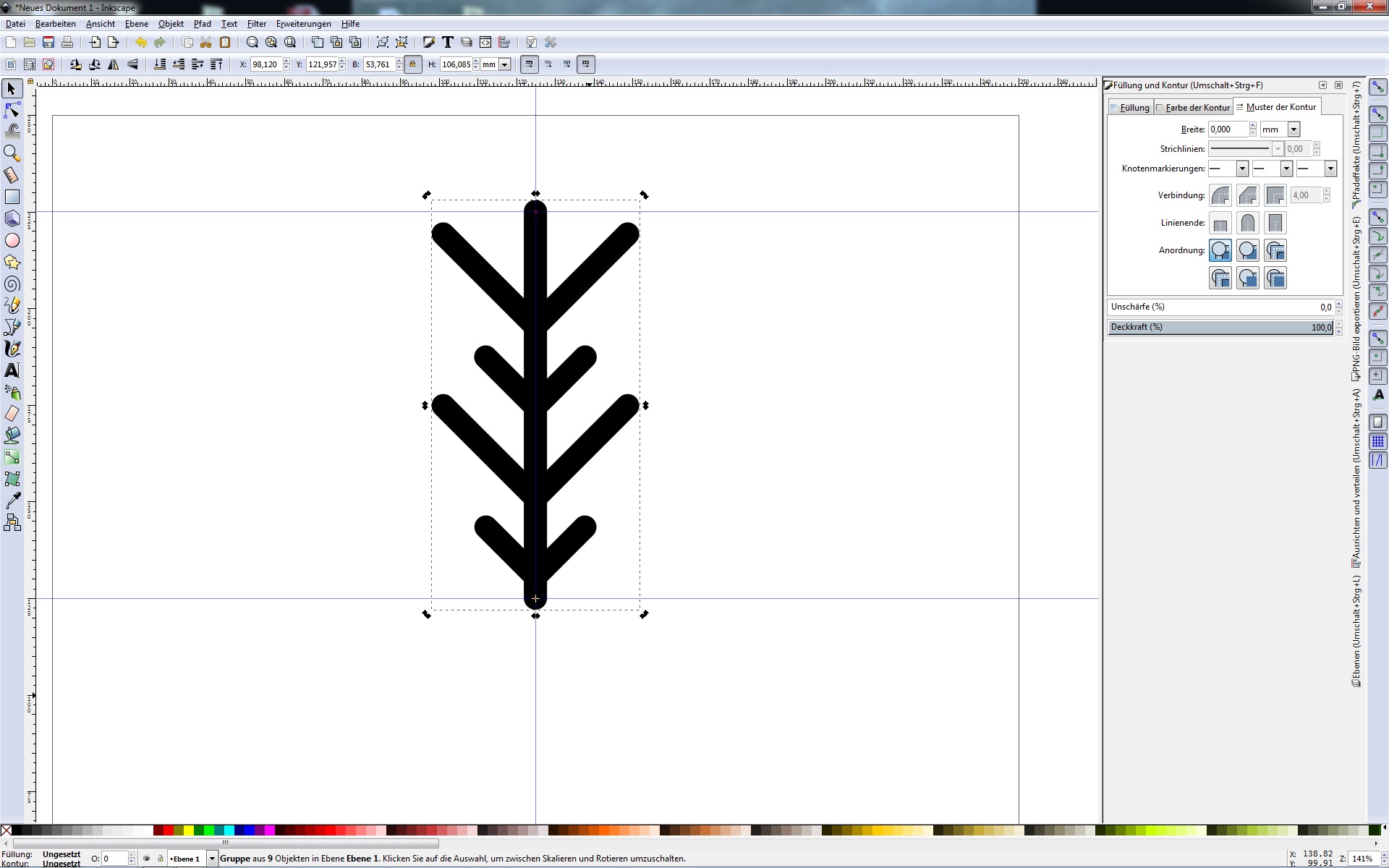Open the Pfad menu

202,24
